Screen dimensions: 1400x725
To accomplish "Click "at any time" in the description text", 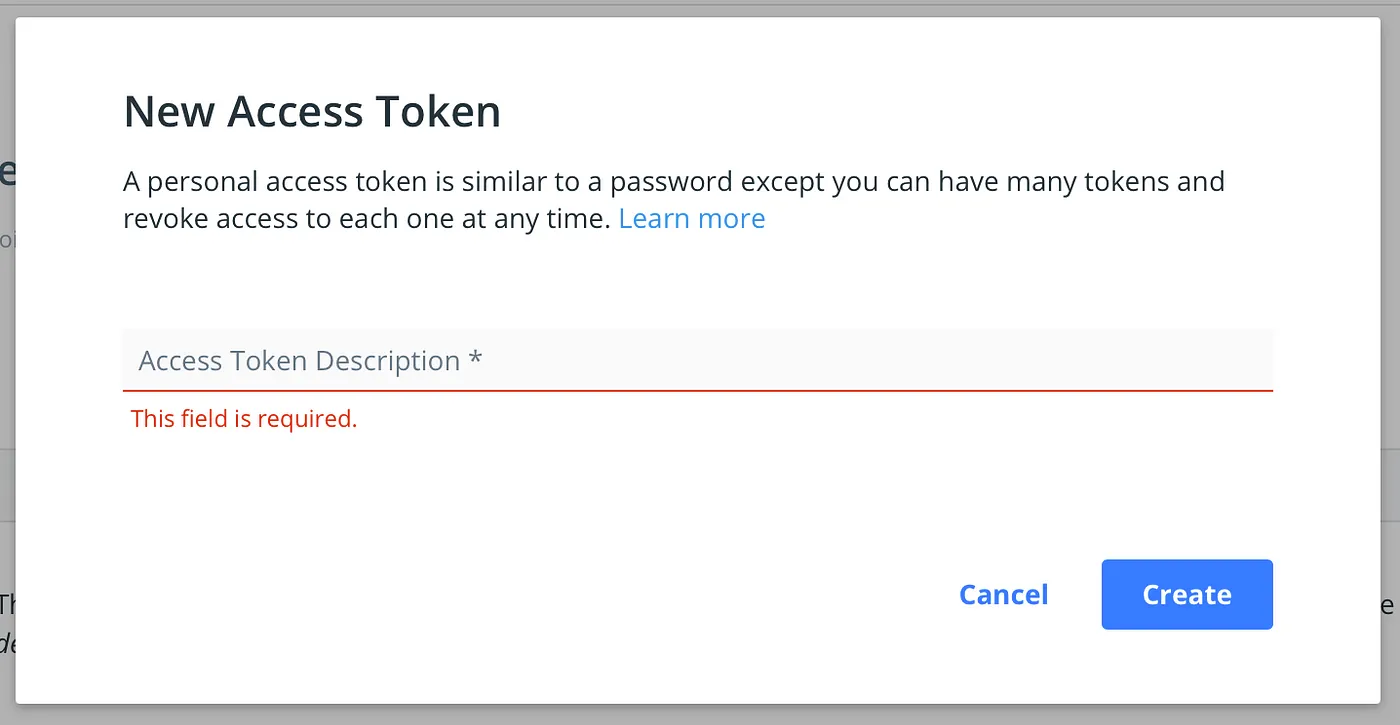I will point(554,218).
